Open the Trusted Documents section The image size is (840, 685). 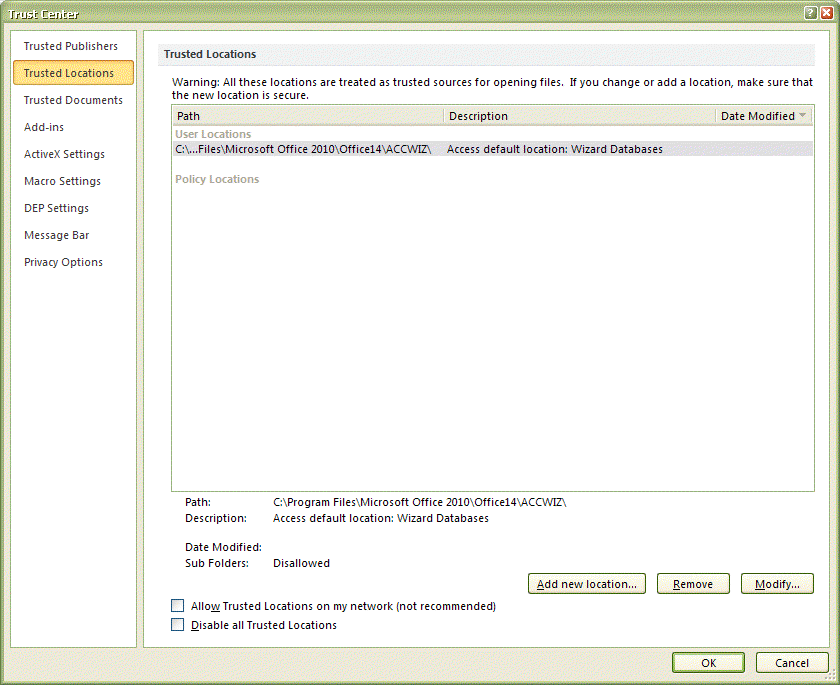(x=73, y=100)
